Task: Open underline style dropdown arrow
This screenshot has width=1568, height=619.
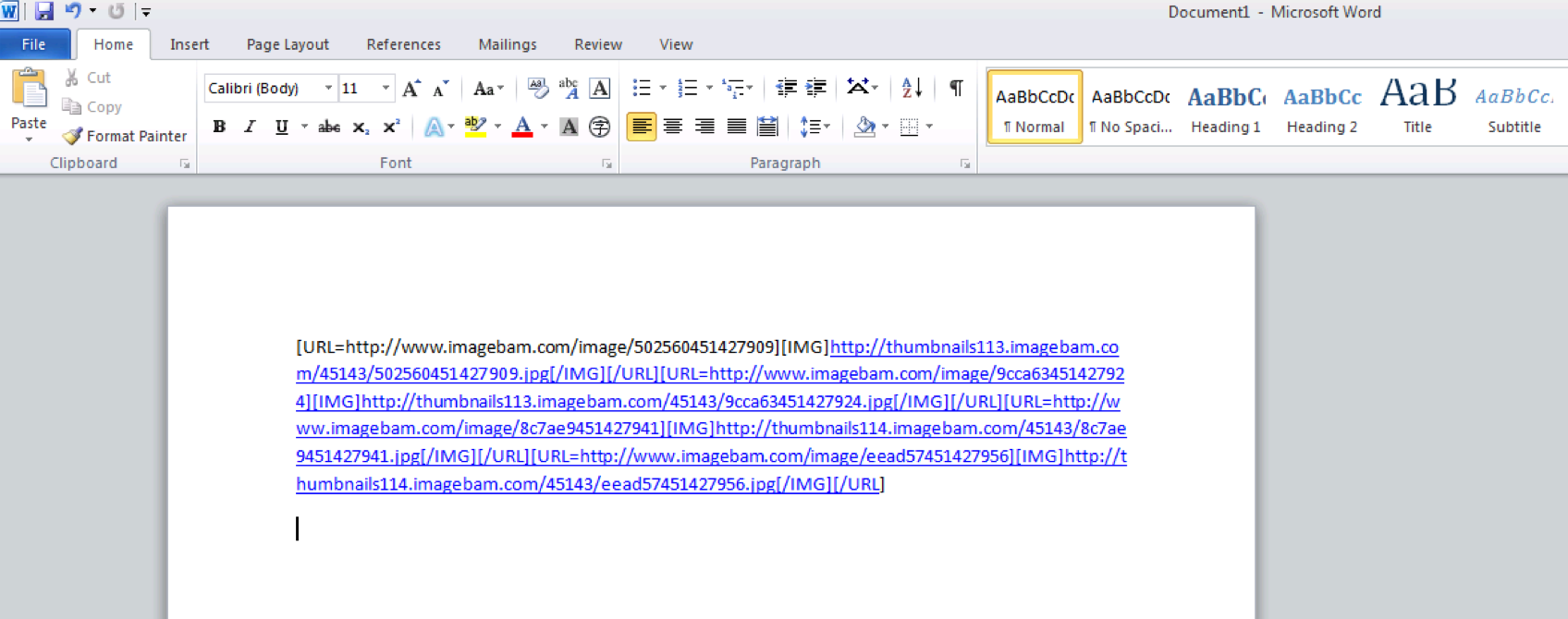Action: coord(304,127)
